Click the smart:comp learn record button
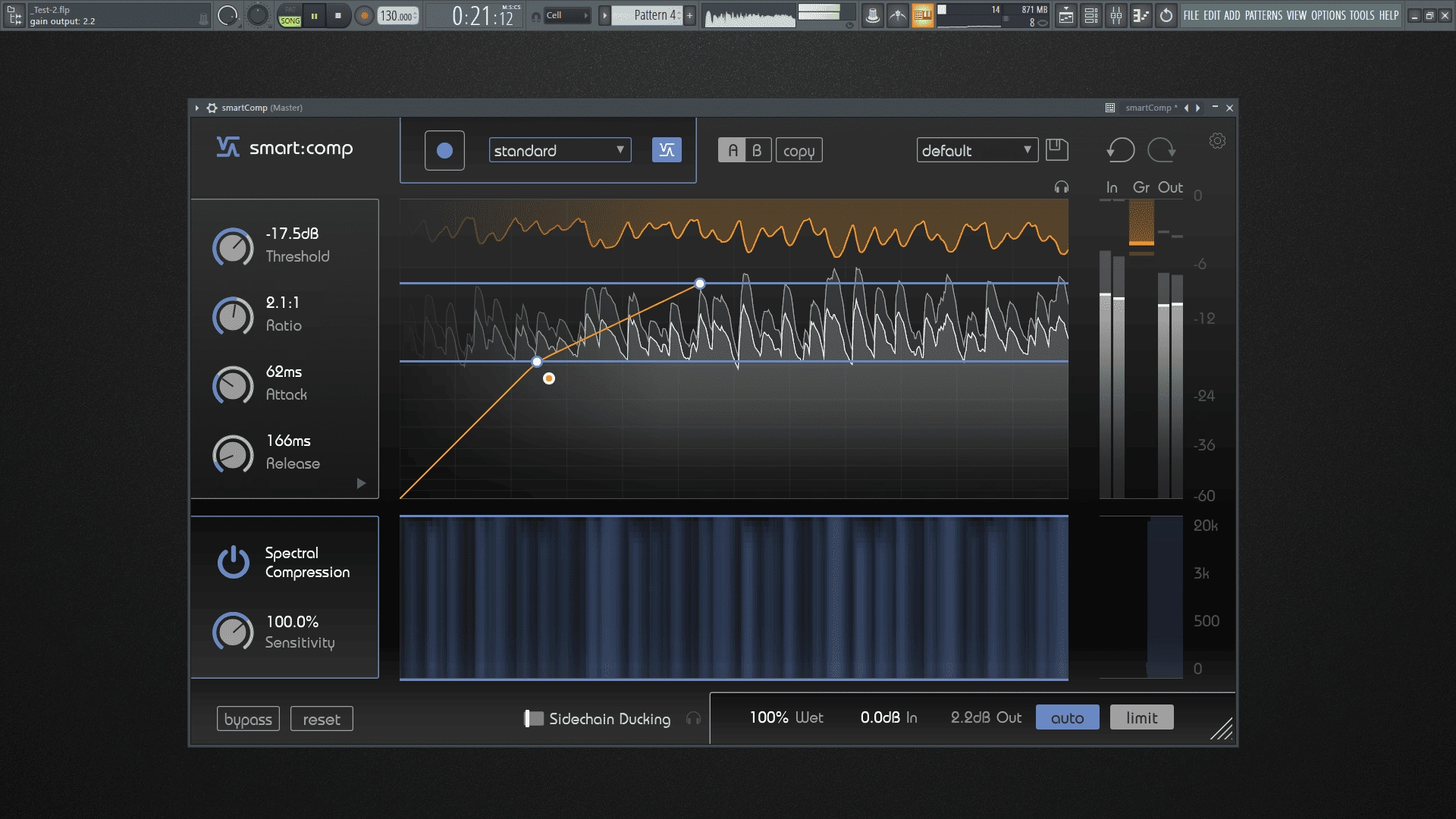Screen dimensions: 1456x819 tap(444, 150)
